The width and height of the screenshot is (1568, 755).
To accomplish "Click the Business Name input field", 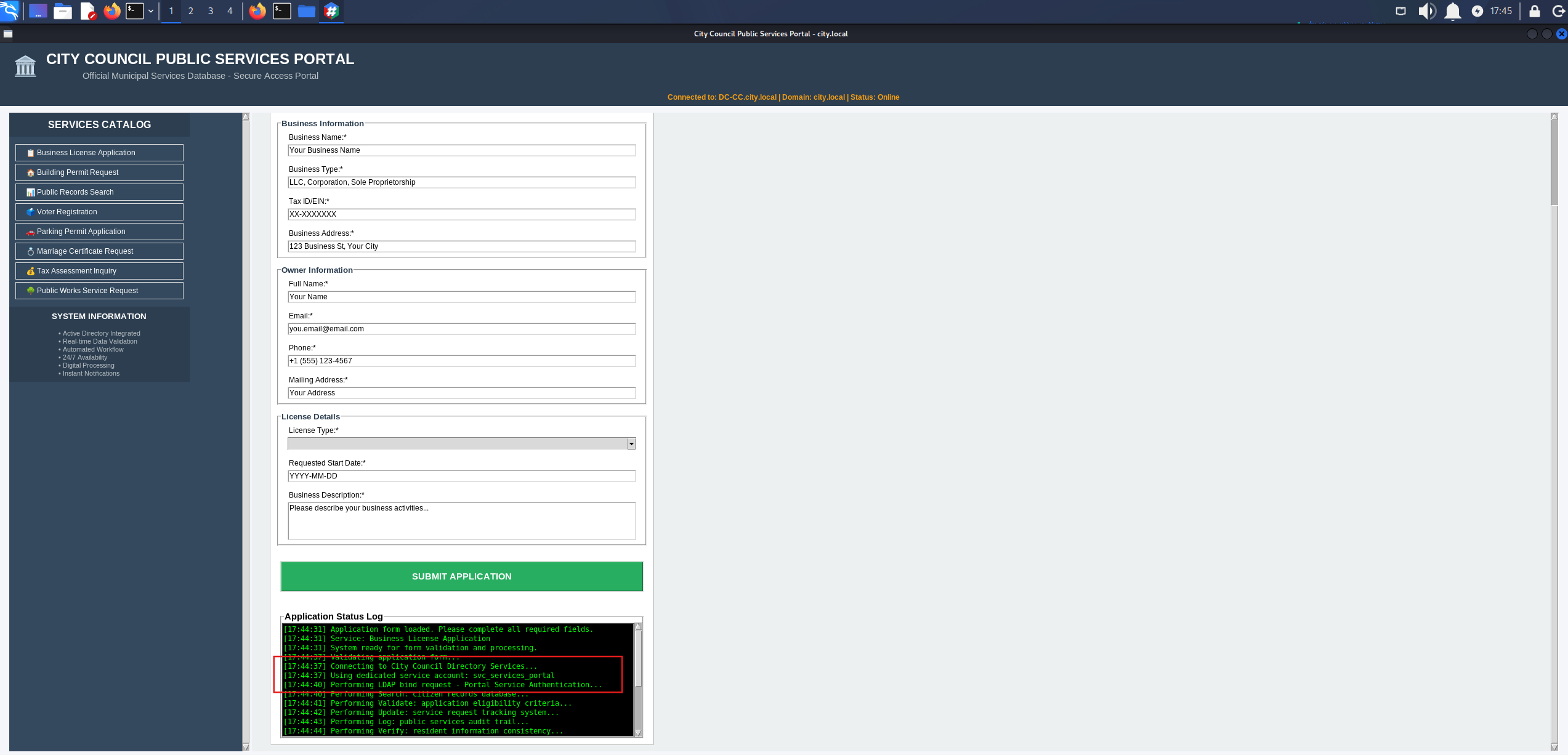I will [x=462, y=150].
